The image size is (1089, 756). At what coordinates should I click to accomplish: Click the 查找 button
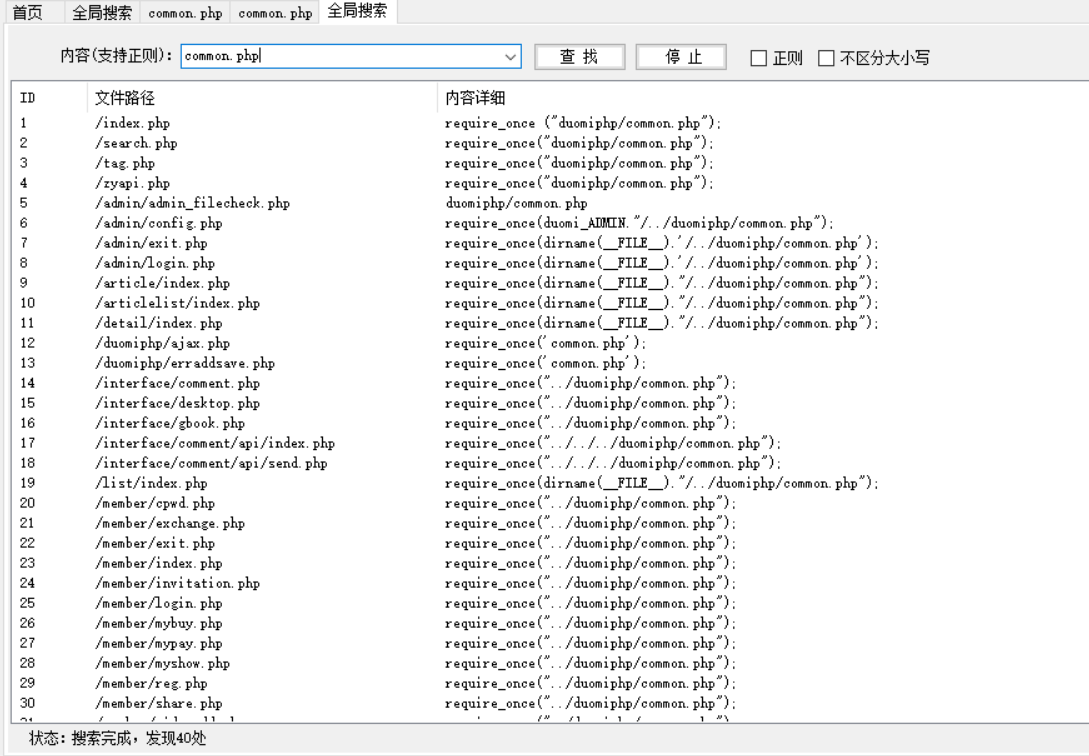click(579, 57)
